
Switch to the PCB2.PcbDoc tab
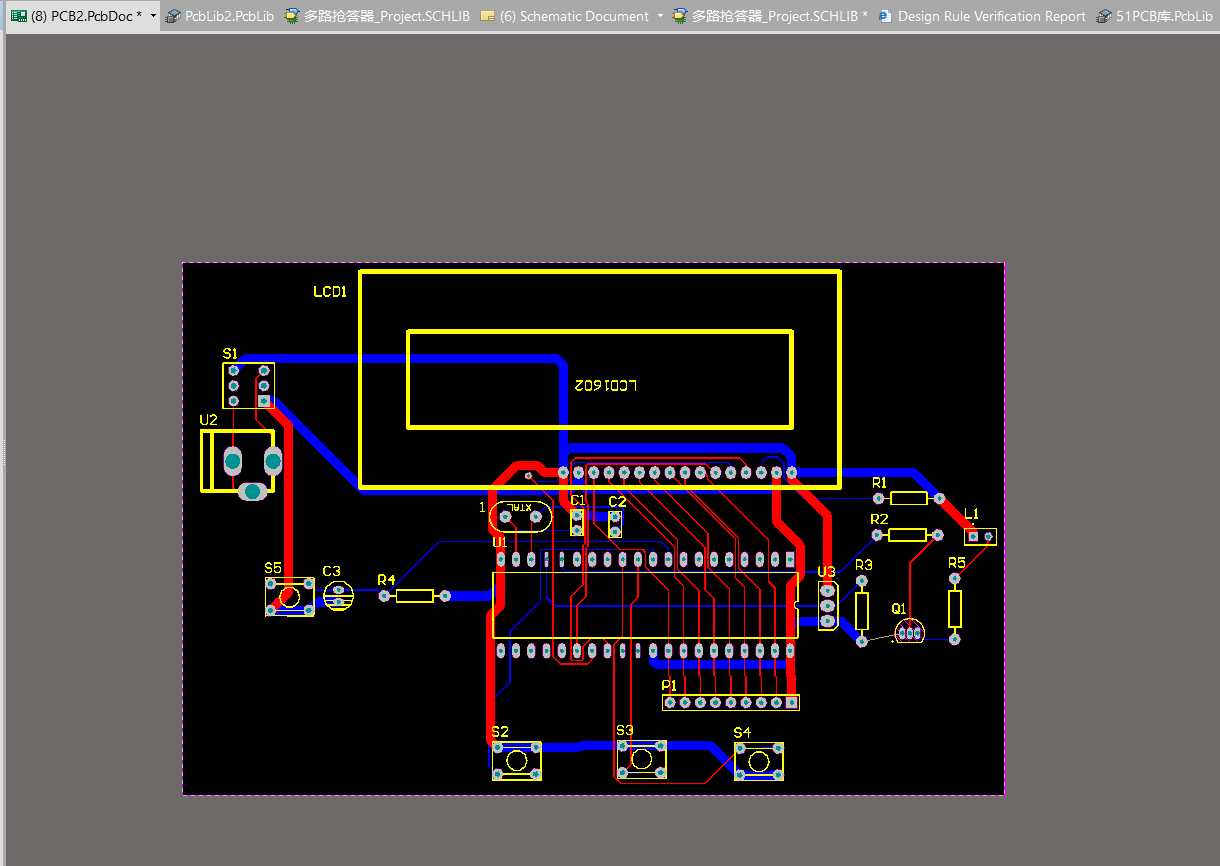tap(85, 16)
